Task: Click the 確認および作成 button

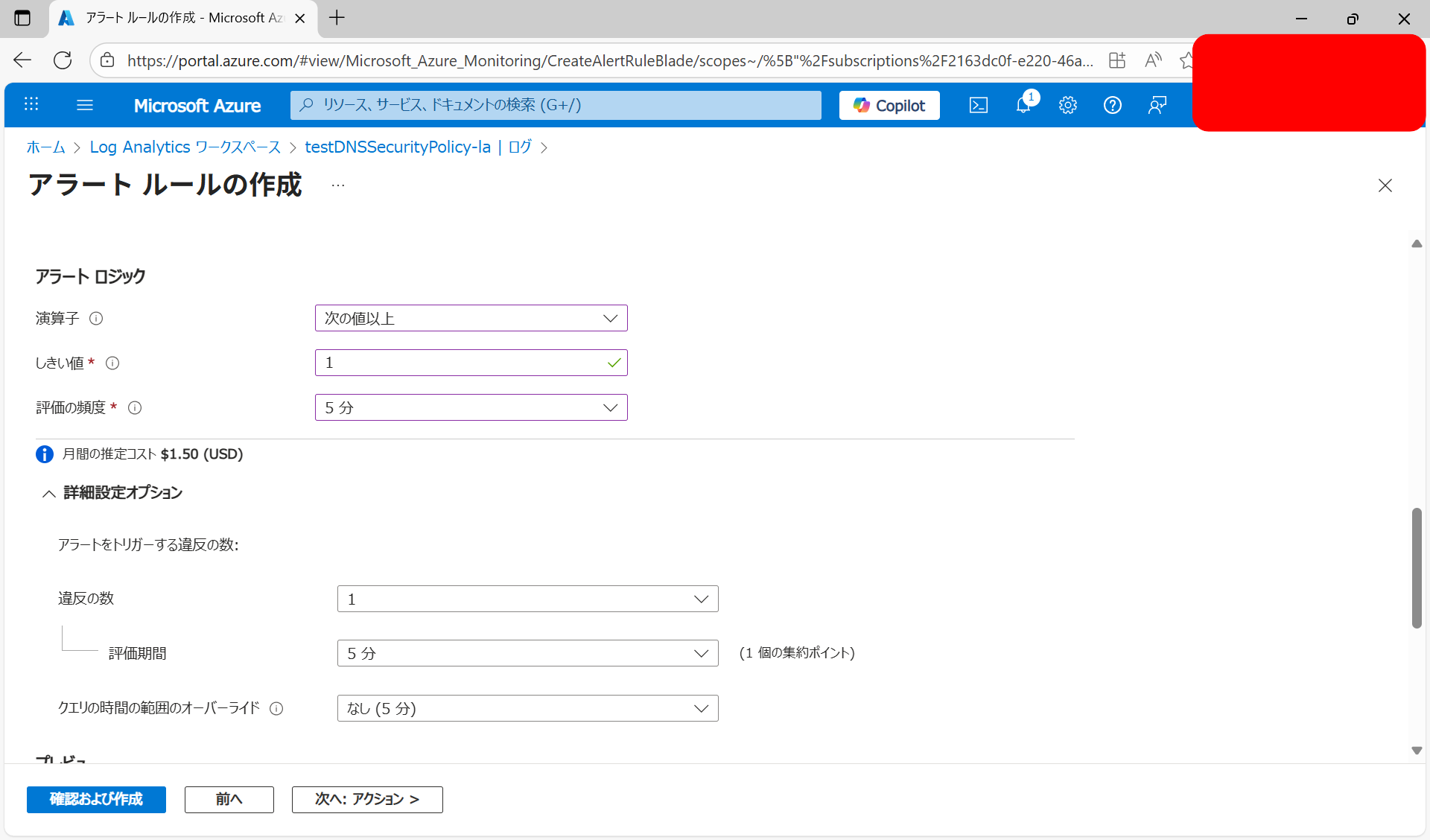Action: [96, 799]
